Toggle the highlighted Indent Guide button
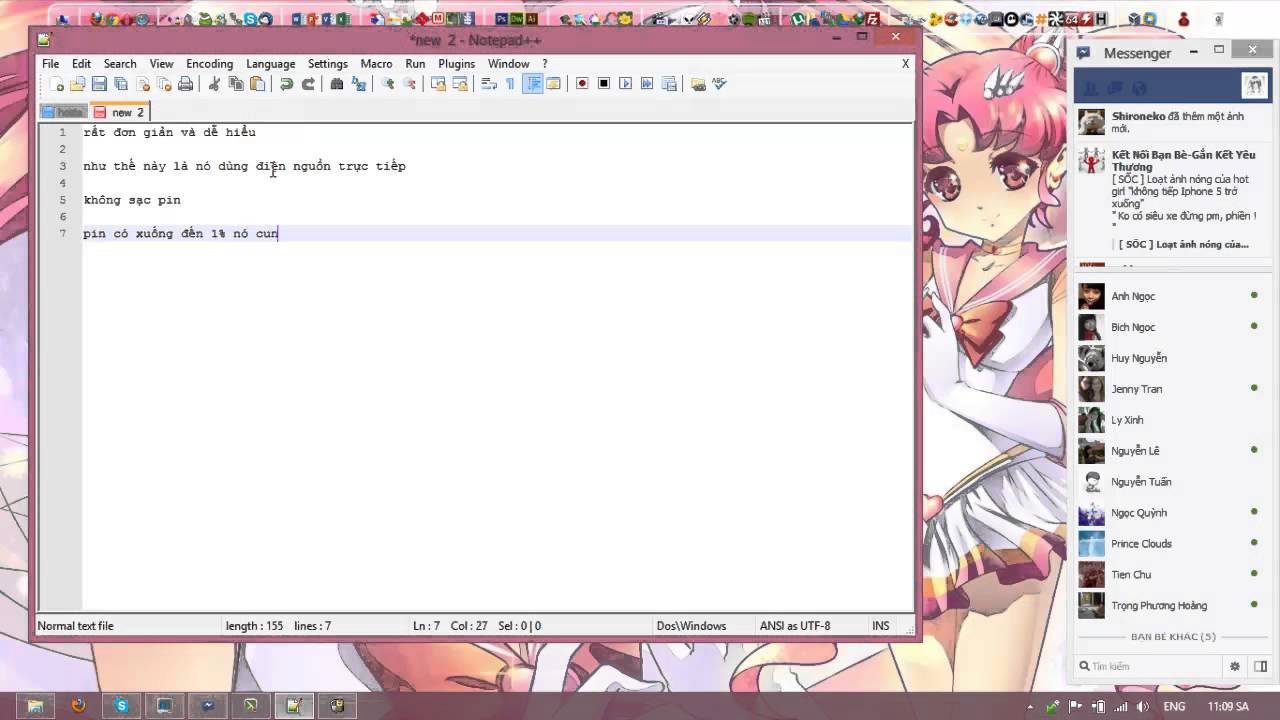Image resolution: width=1280 pixels, height=720 pixels. [533, 84]
